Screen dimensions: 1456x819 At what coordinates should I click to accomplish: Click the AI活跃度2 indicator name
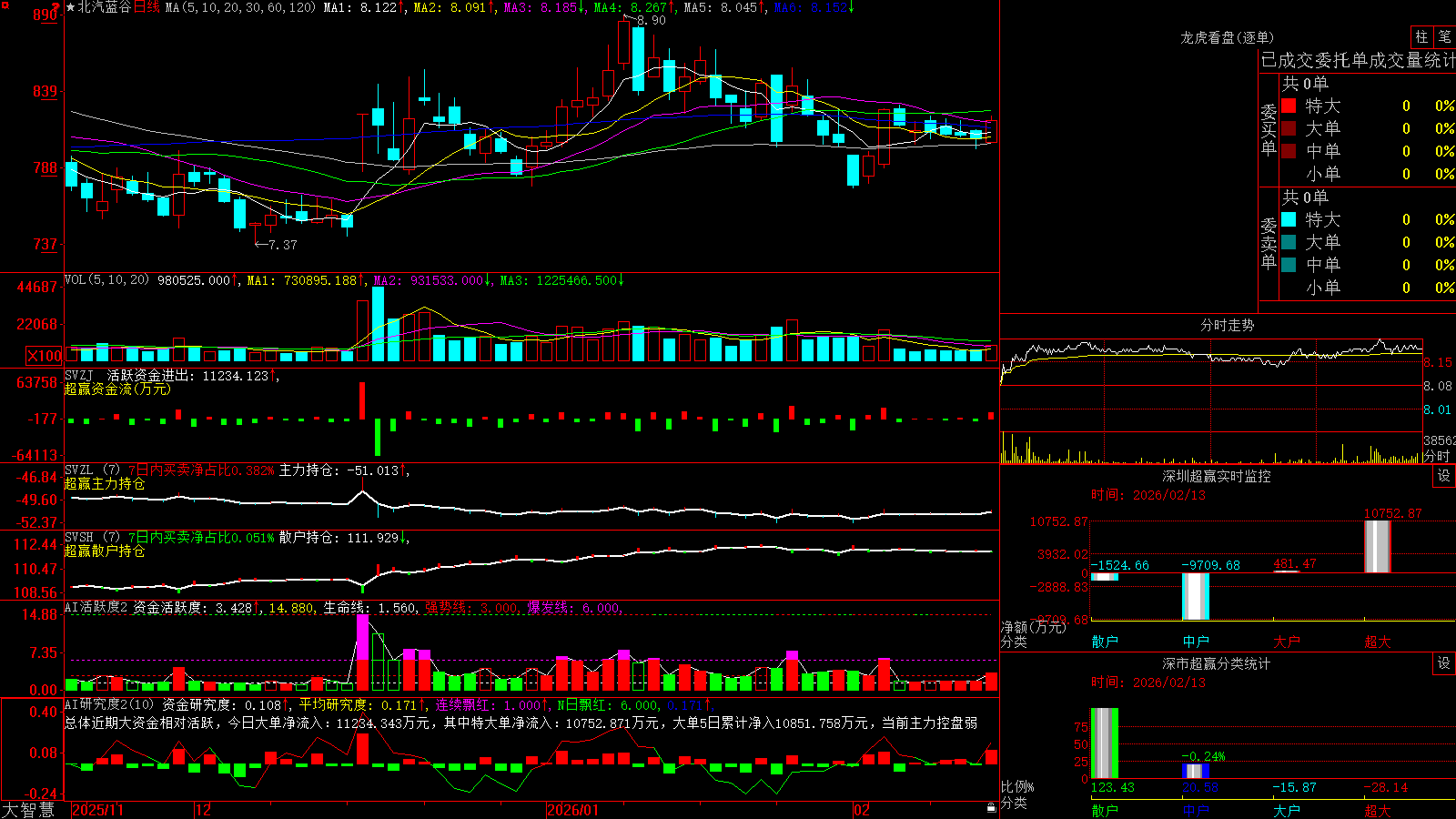click(x=96, y=607)
